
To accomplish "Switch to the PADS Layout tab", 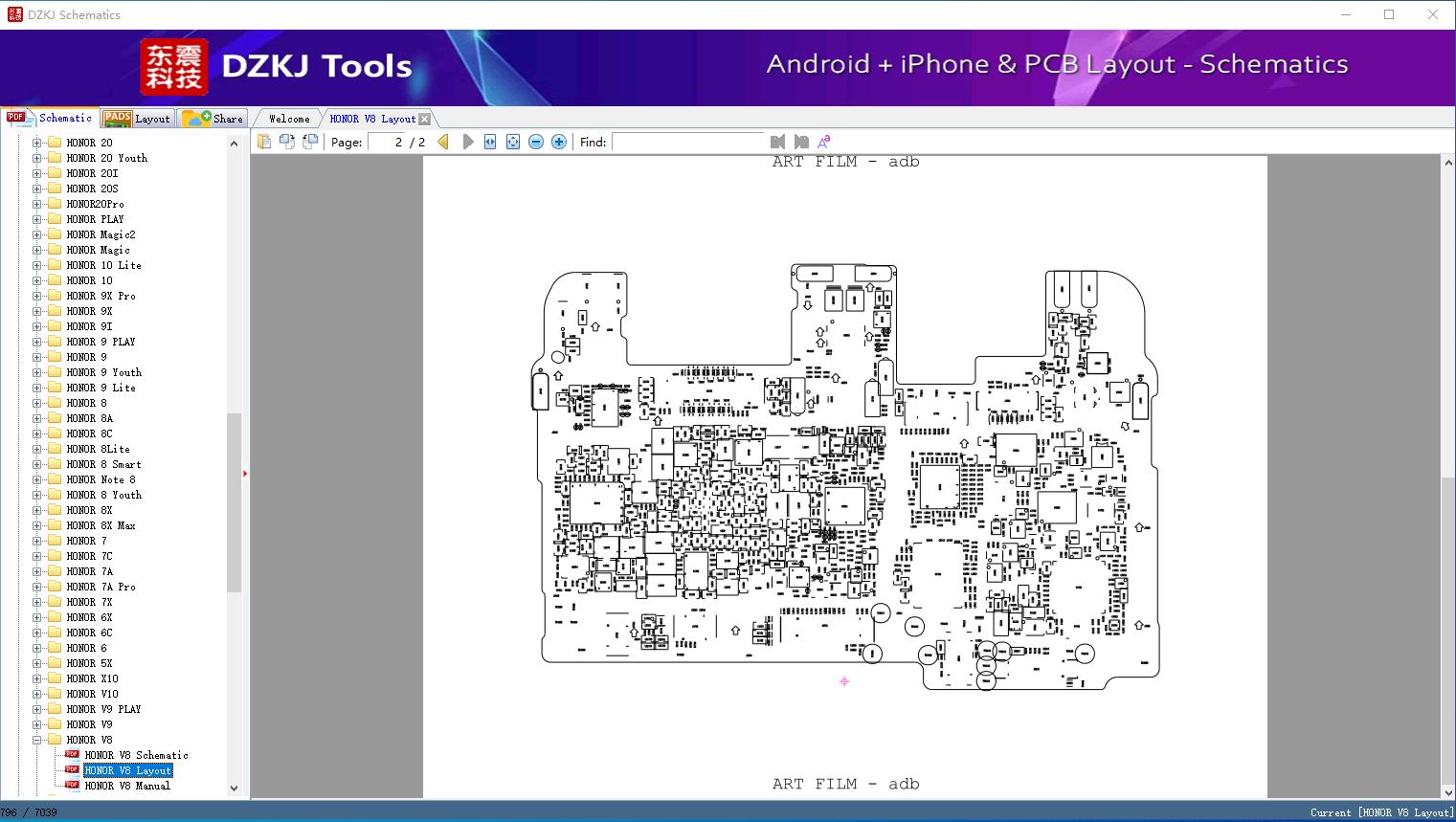I will 137,119.
